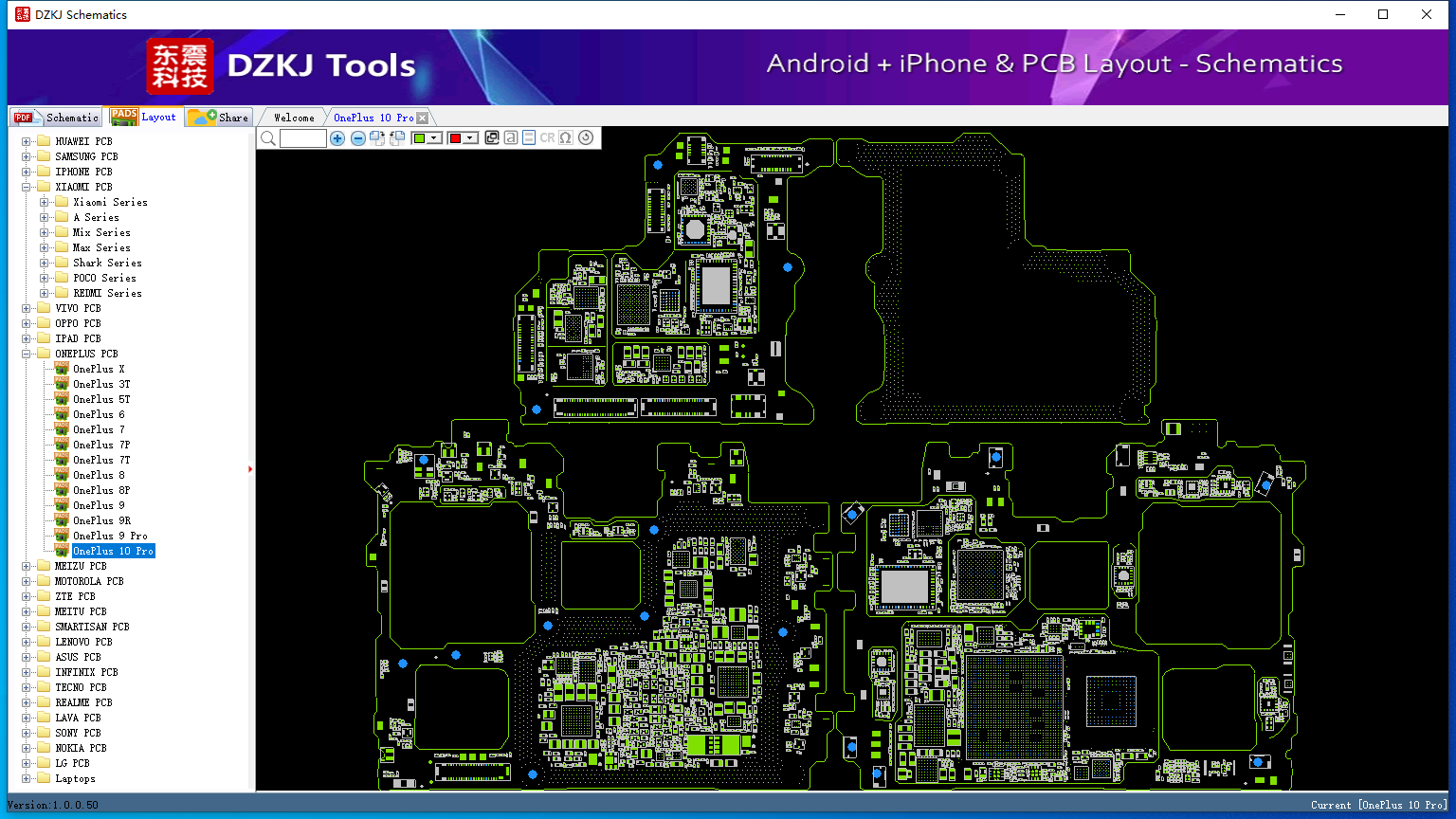1456x819 pixels.
Task: Click the rotate-left page icon
Action: tap(397, 138)
